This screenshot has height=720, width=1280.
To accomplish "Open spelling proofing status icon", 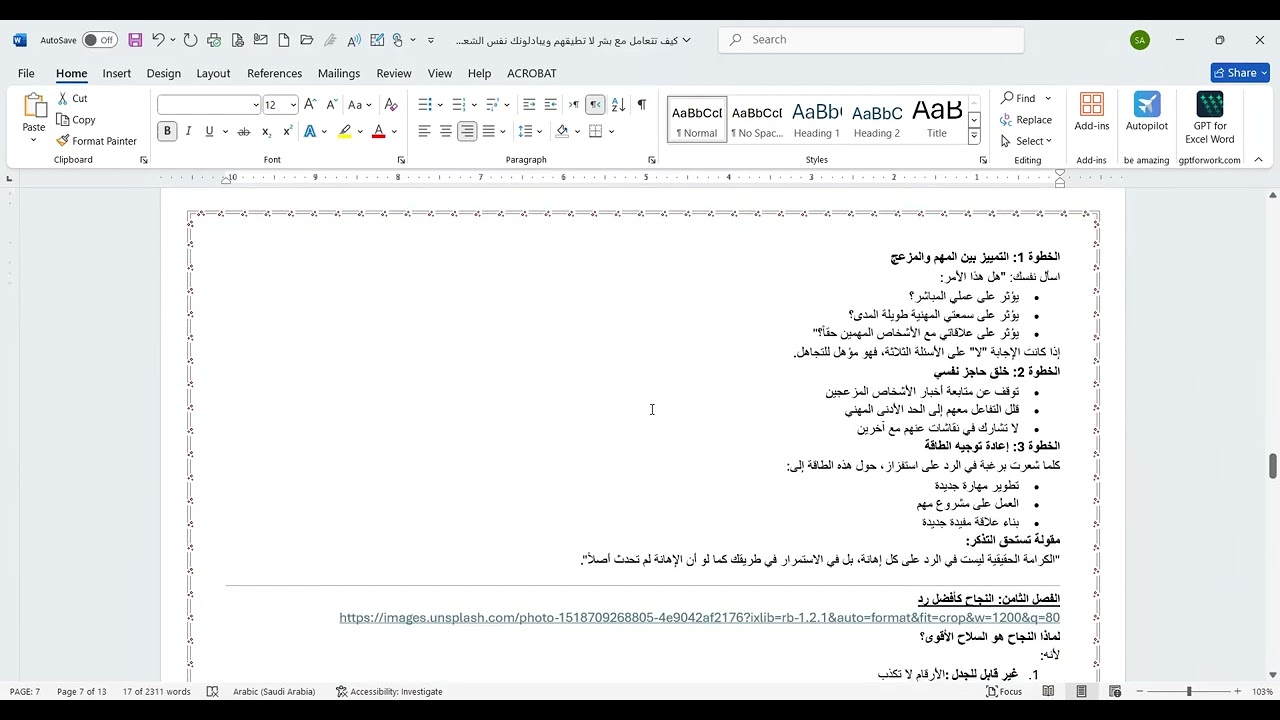I will tap(212, 691).
